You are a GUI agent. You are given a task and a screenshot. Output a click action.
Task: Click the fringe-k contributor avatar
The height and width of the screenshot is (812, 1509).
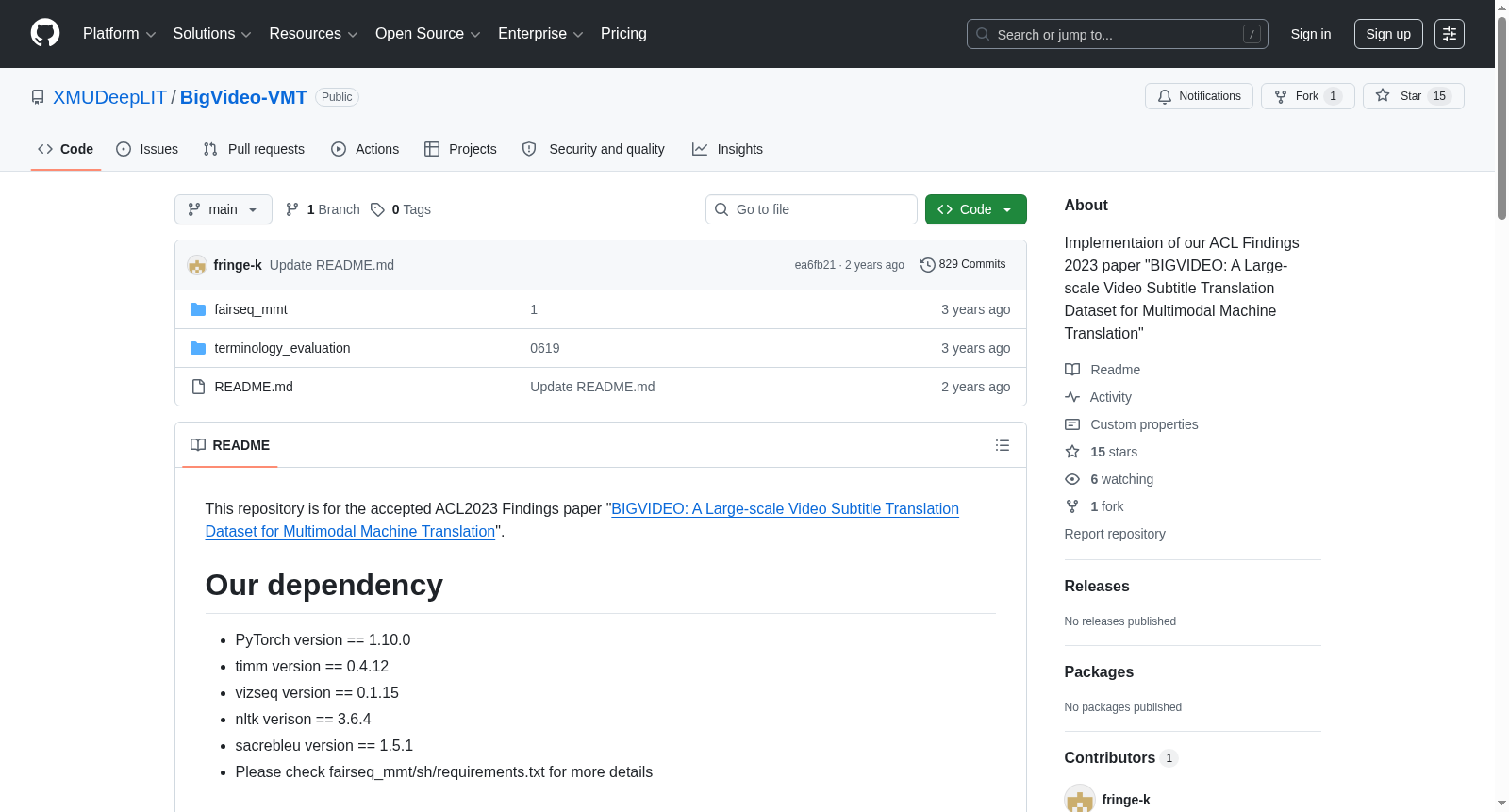[x=1080, y=798]
